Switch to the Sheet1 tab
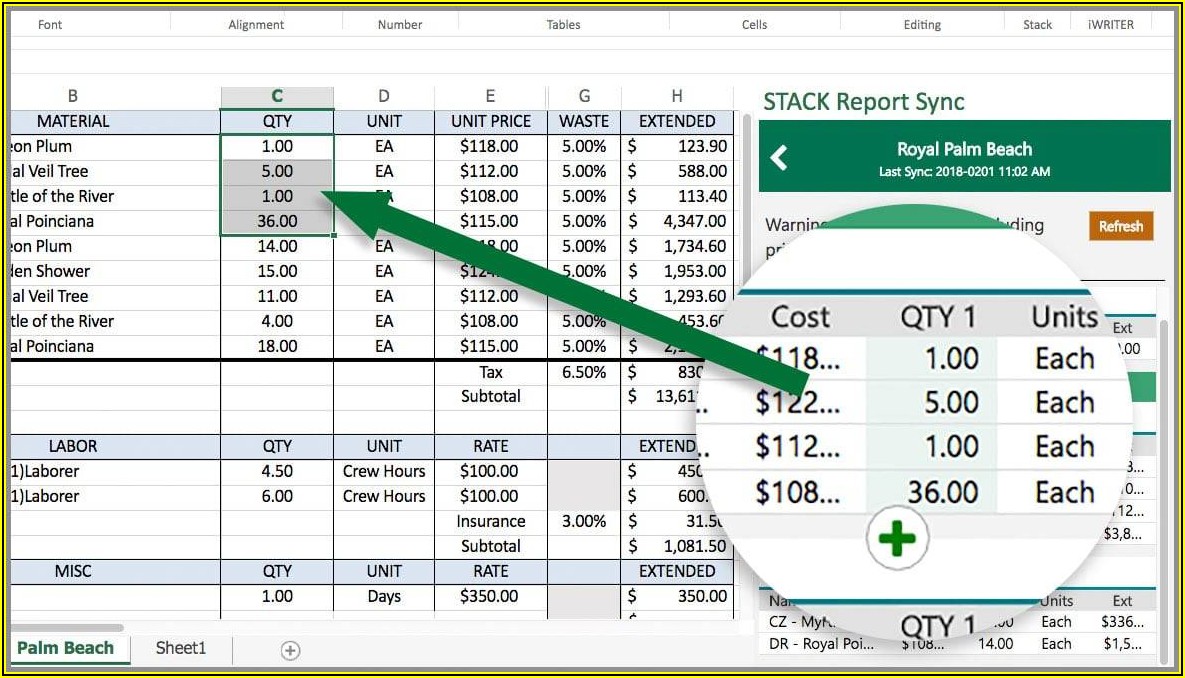 coord(181,648)
